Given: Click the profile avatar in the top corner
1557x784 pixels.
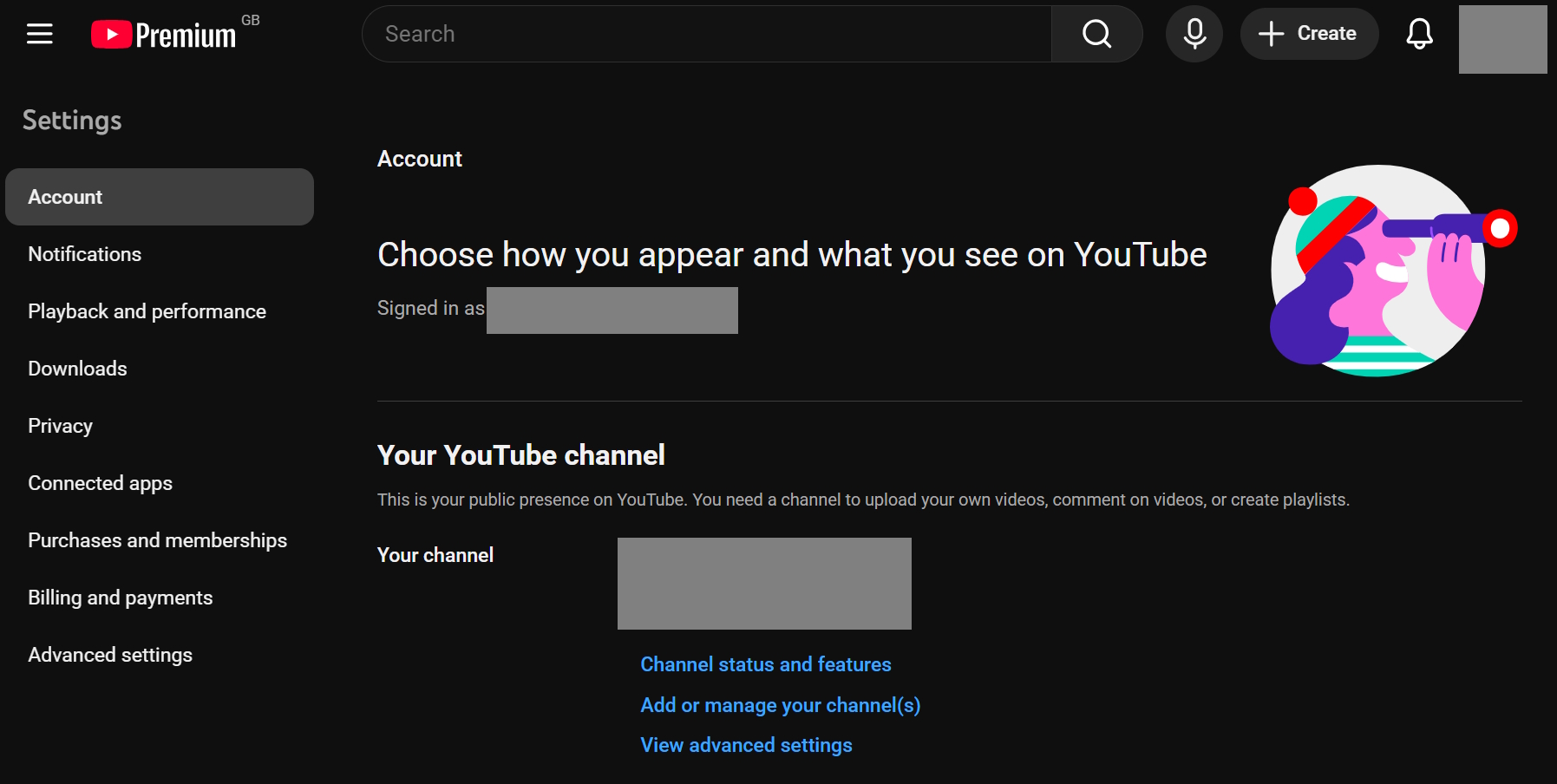Looking at the screenshot, I should coord(1502,39).
